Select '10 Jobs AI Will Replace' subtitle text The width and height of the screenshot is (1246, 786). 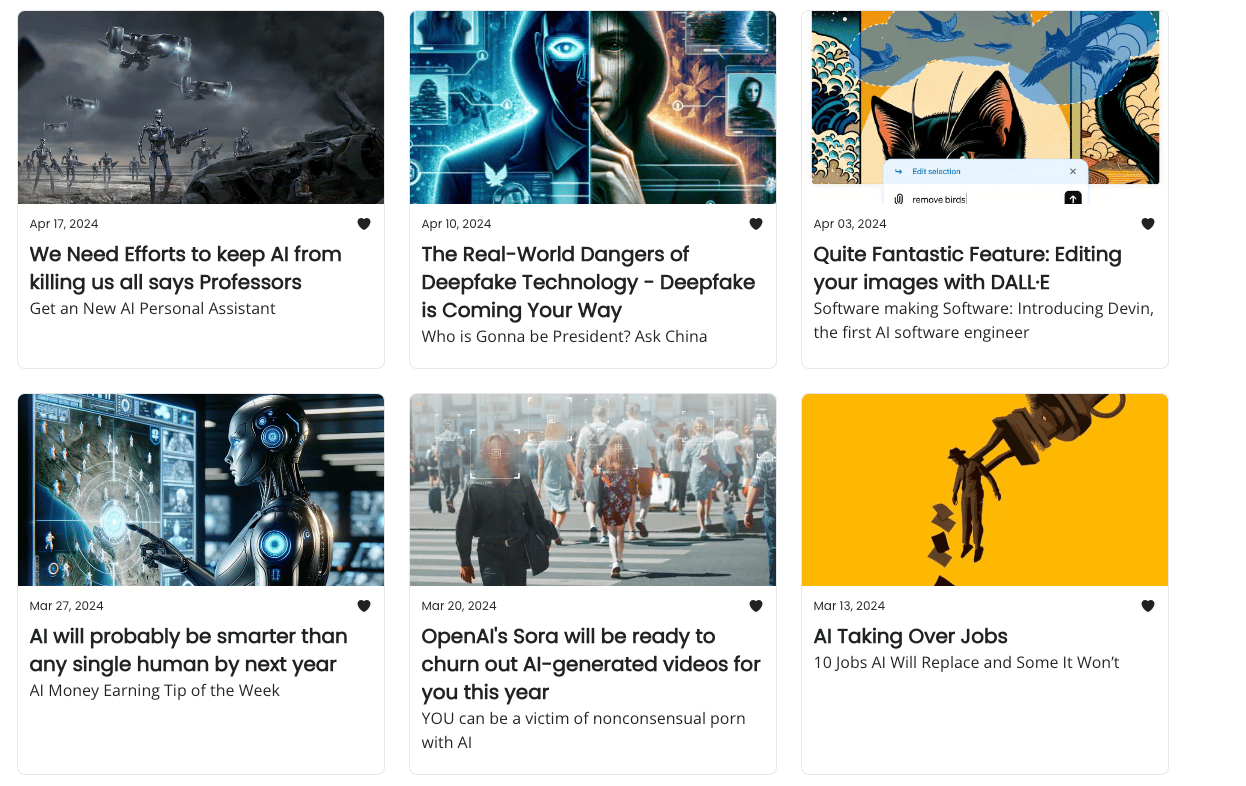[x=966, y=663]
